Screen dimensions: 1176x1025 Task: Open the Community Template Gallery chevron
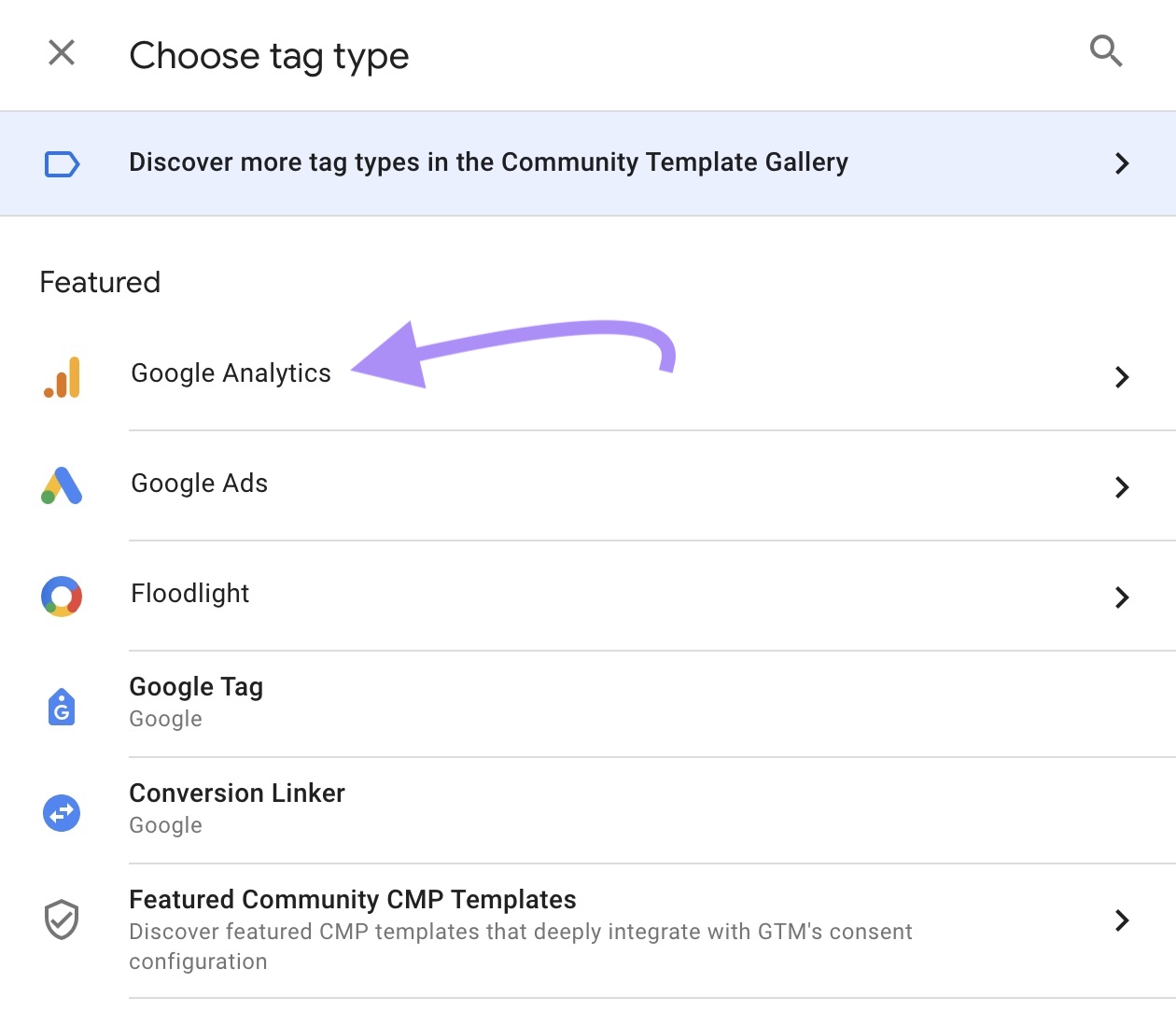1123,163
